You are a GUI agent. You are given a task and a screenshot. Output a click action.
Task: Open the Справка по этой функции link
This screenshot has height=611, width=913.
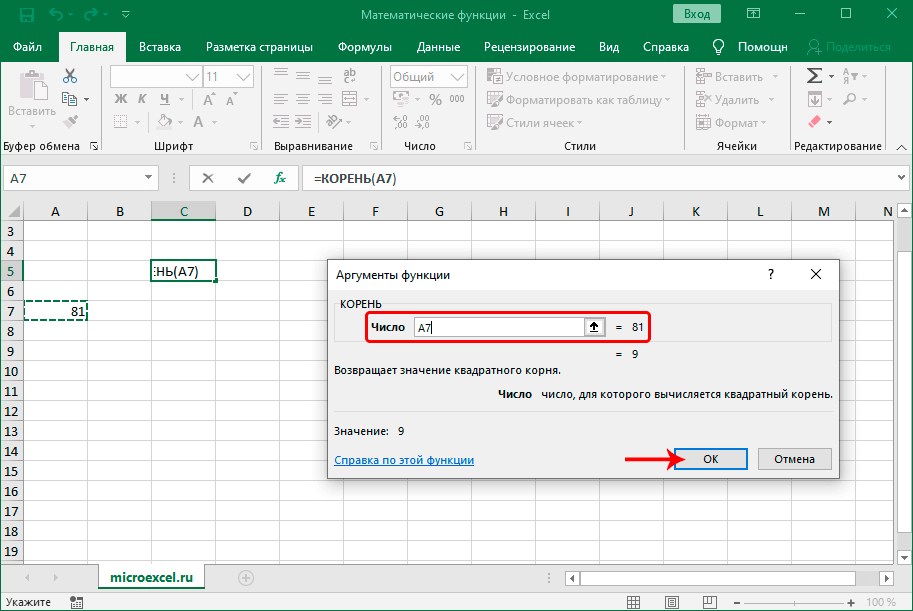point(404,460)
